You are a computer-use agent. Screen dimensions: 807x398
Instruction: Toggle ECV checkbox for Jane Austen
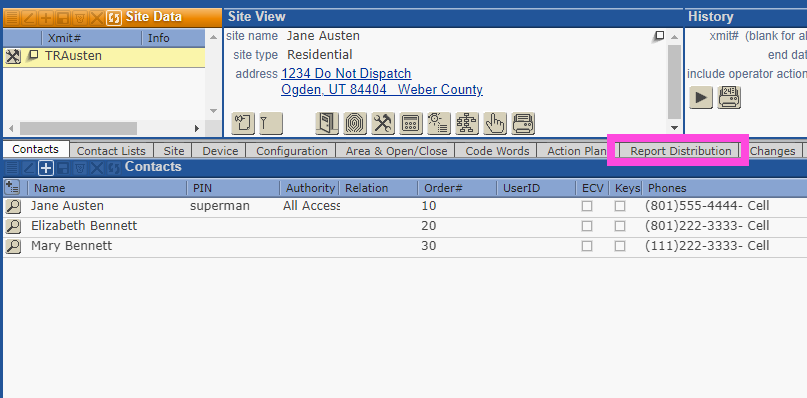click(587, 206)
